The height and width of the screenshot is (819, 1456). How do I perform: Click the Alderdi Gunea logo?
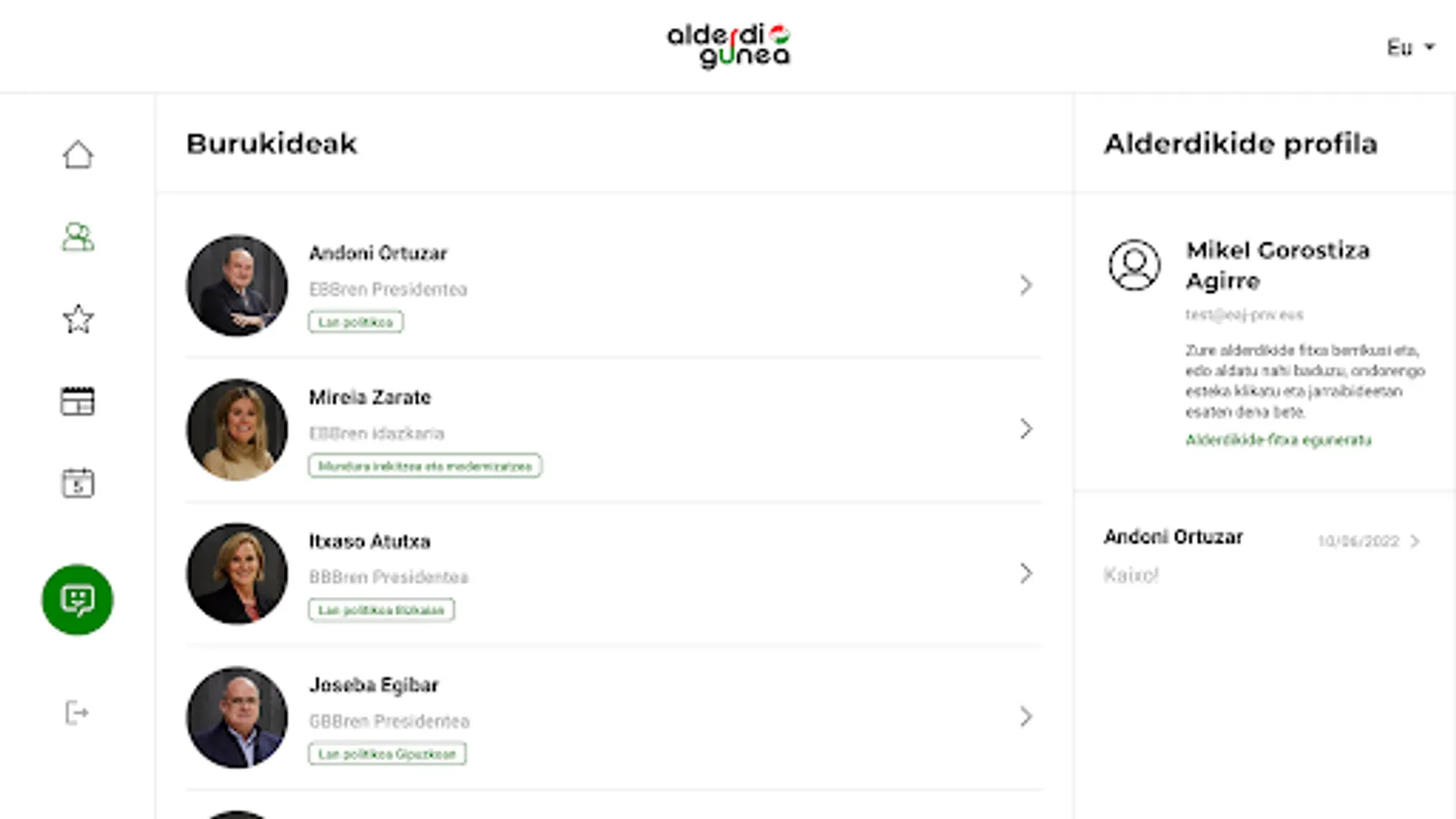[728, 46]
